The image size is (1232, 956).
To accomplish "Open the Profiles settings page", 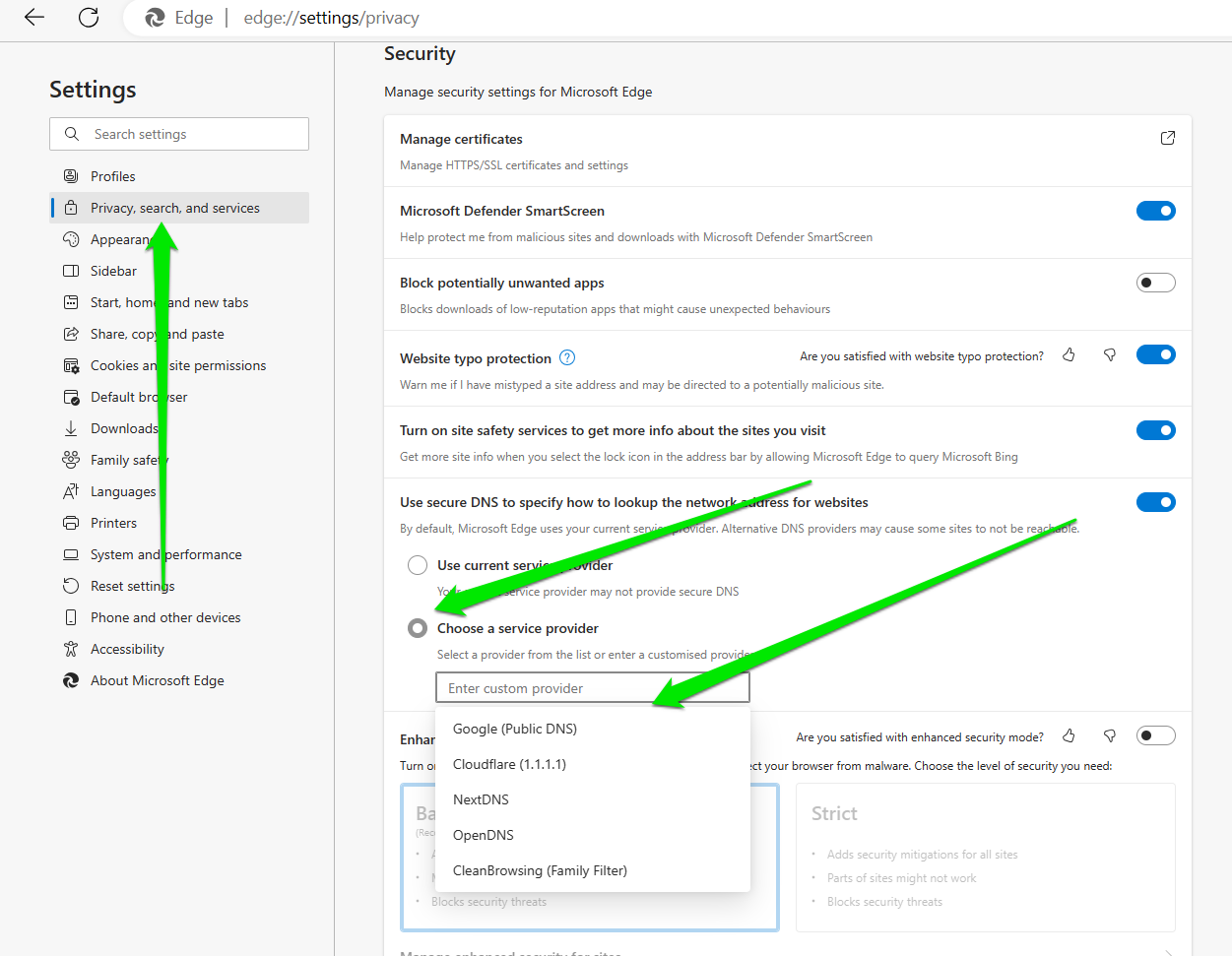I will pyautogui.click(x=179, y=176).
